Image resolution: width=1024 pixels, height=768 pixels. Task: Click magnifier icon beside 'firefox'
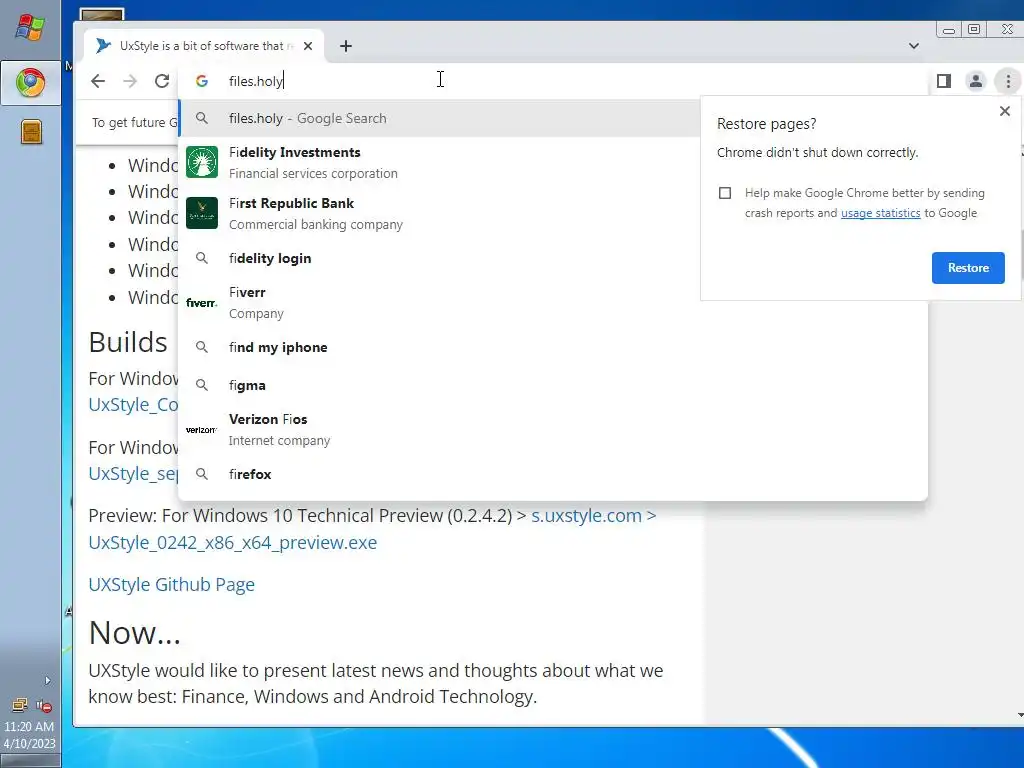point(202,474)
